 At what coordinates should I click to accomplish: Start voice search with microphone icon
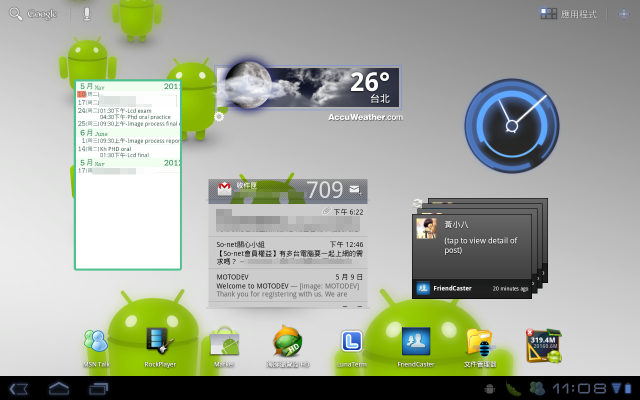87,14
